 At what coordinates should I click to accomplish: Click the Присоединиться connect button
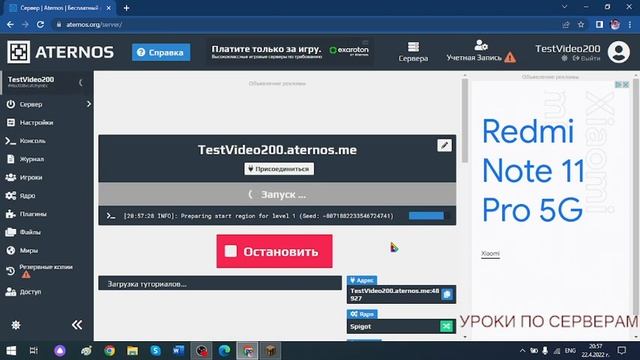(x=279, y=169)
